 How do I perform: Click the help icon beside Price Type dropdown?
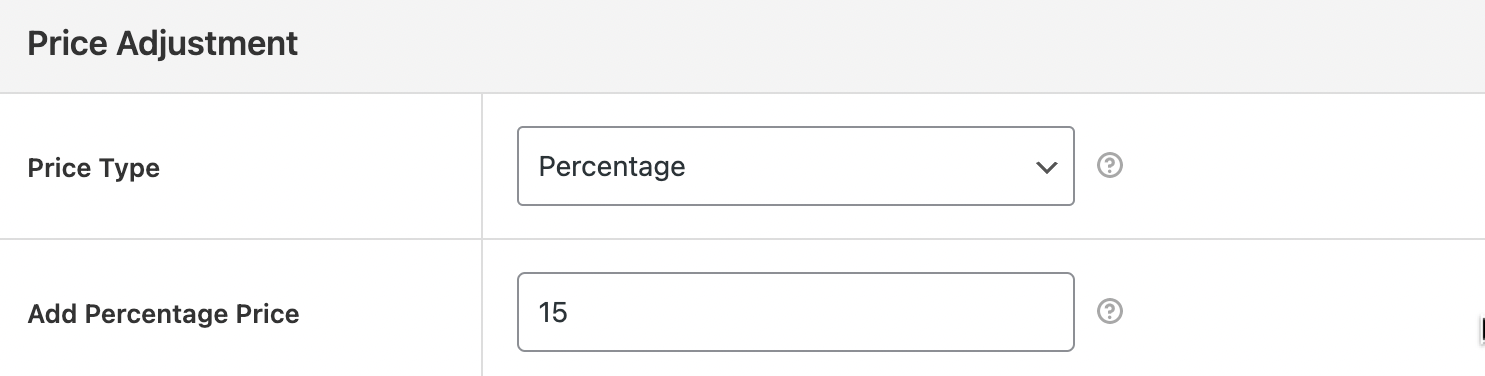pyautogui.click(x=1109, y=166)
